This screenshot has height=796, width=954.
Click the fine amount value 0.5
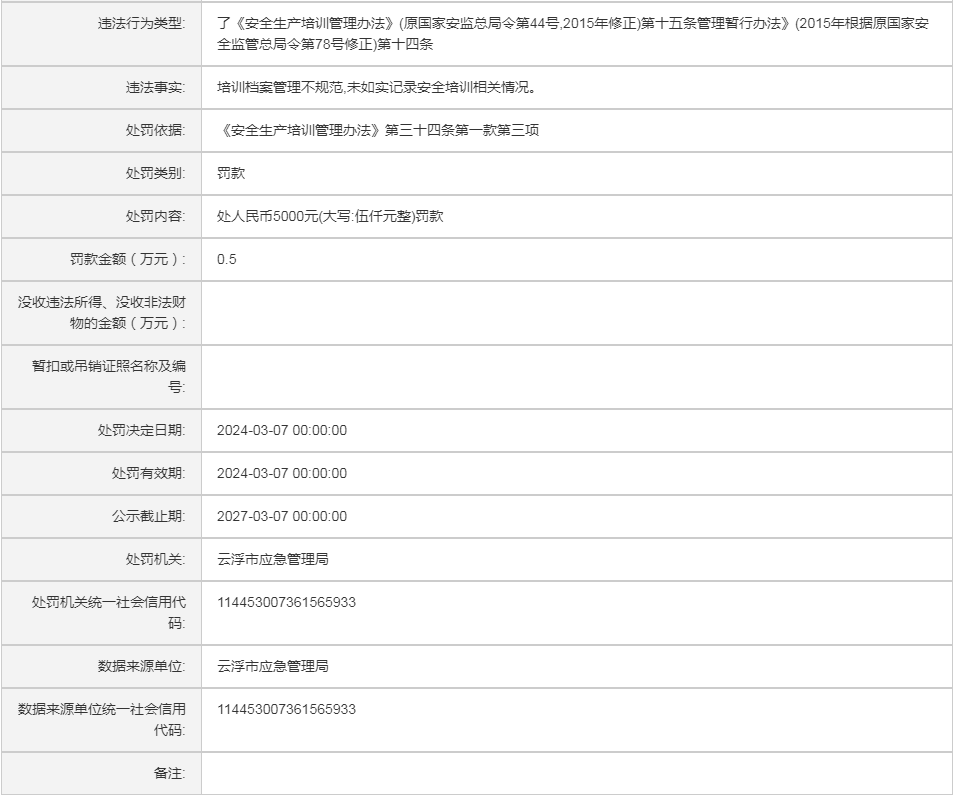pyautogui.click(x=227, y=259)
